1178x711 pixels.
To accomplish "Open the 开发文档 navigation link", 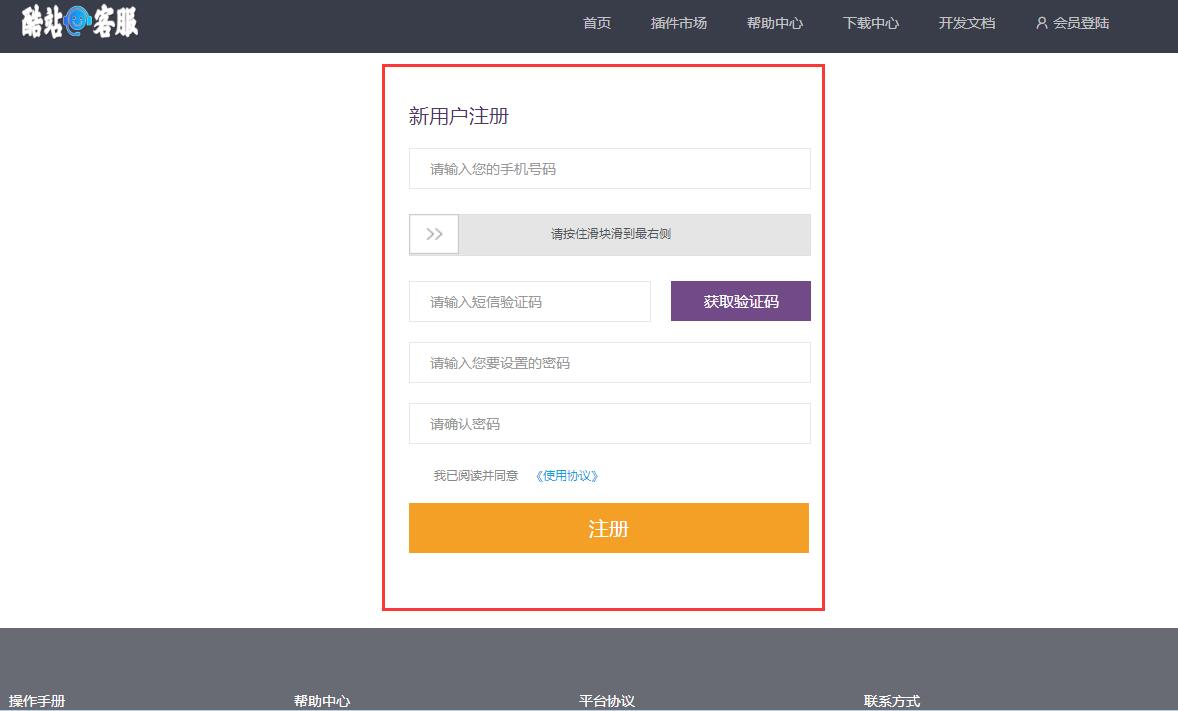I will point(966,23).
